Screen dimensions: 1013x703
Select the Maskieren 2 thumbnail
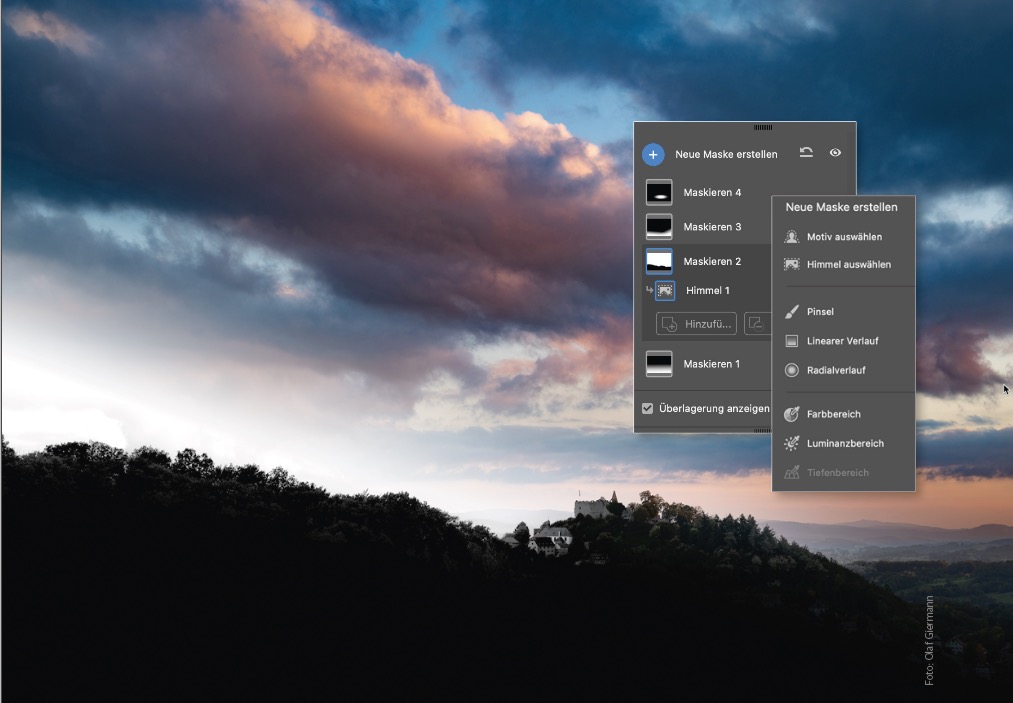[659, 262]
